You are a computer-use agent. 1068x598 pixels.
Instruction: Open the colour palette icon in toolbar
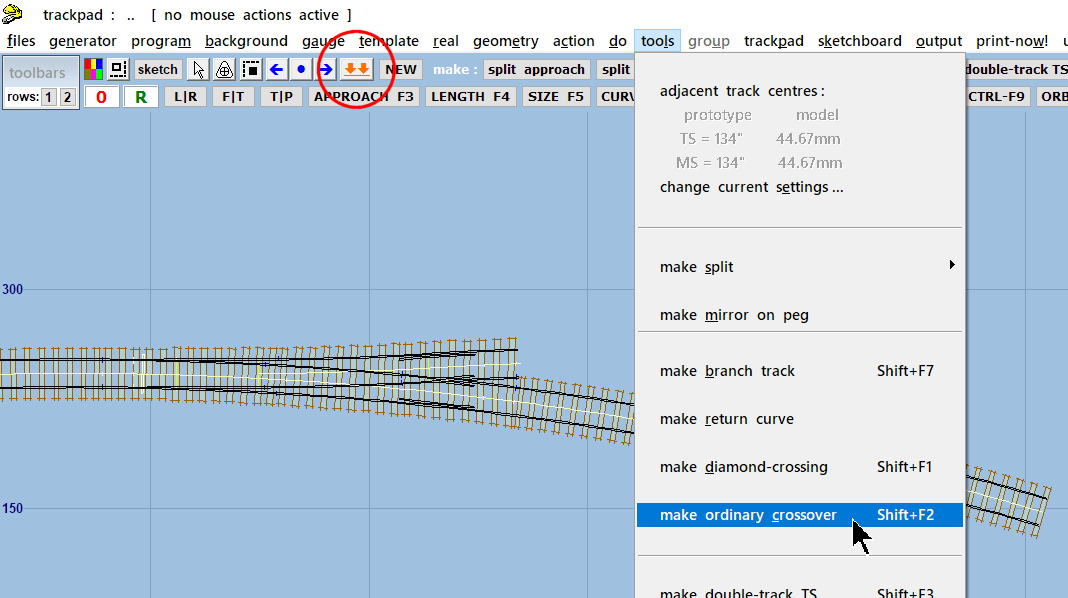pyautogui.click(x=93, y=69)
